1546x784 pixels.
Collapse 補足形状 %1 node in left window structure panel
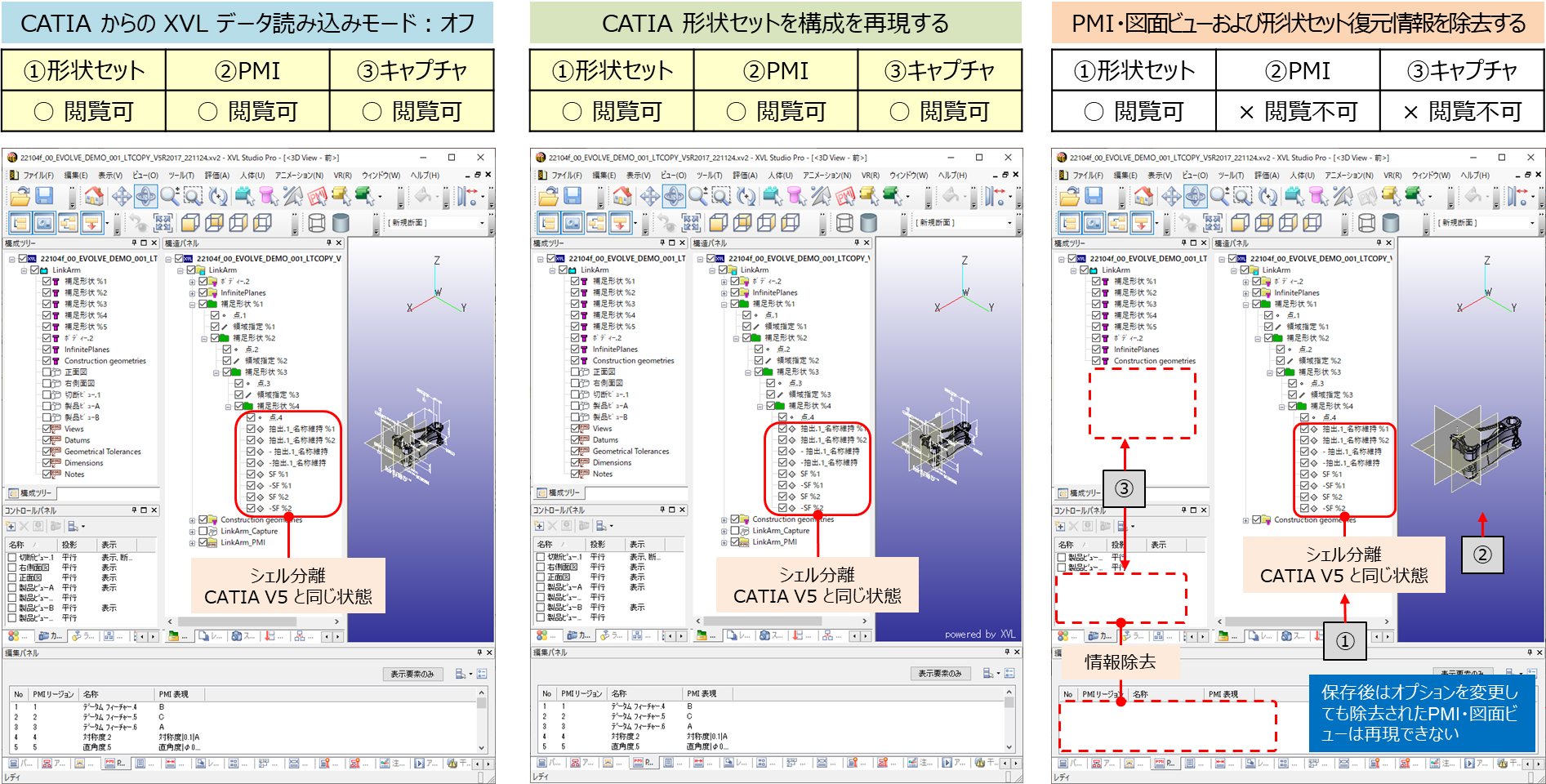click(193, 305)
